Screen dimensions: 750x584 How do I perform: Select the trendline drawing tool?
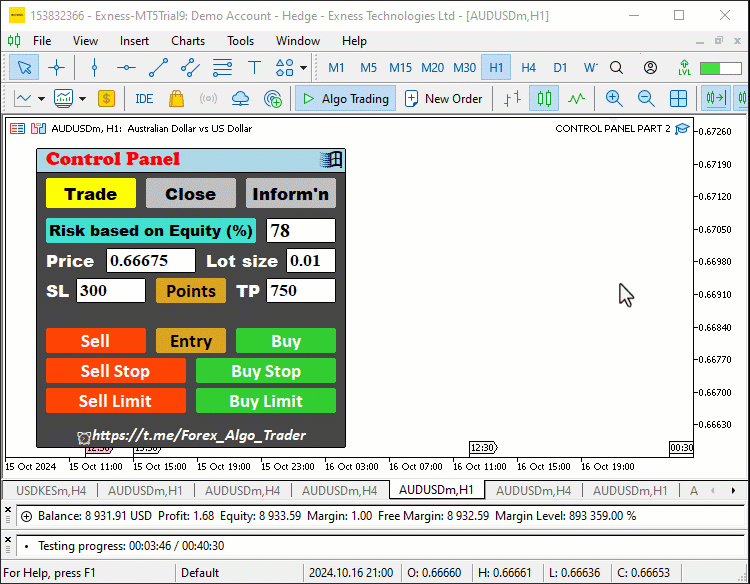pos(158,68)
